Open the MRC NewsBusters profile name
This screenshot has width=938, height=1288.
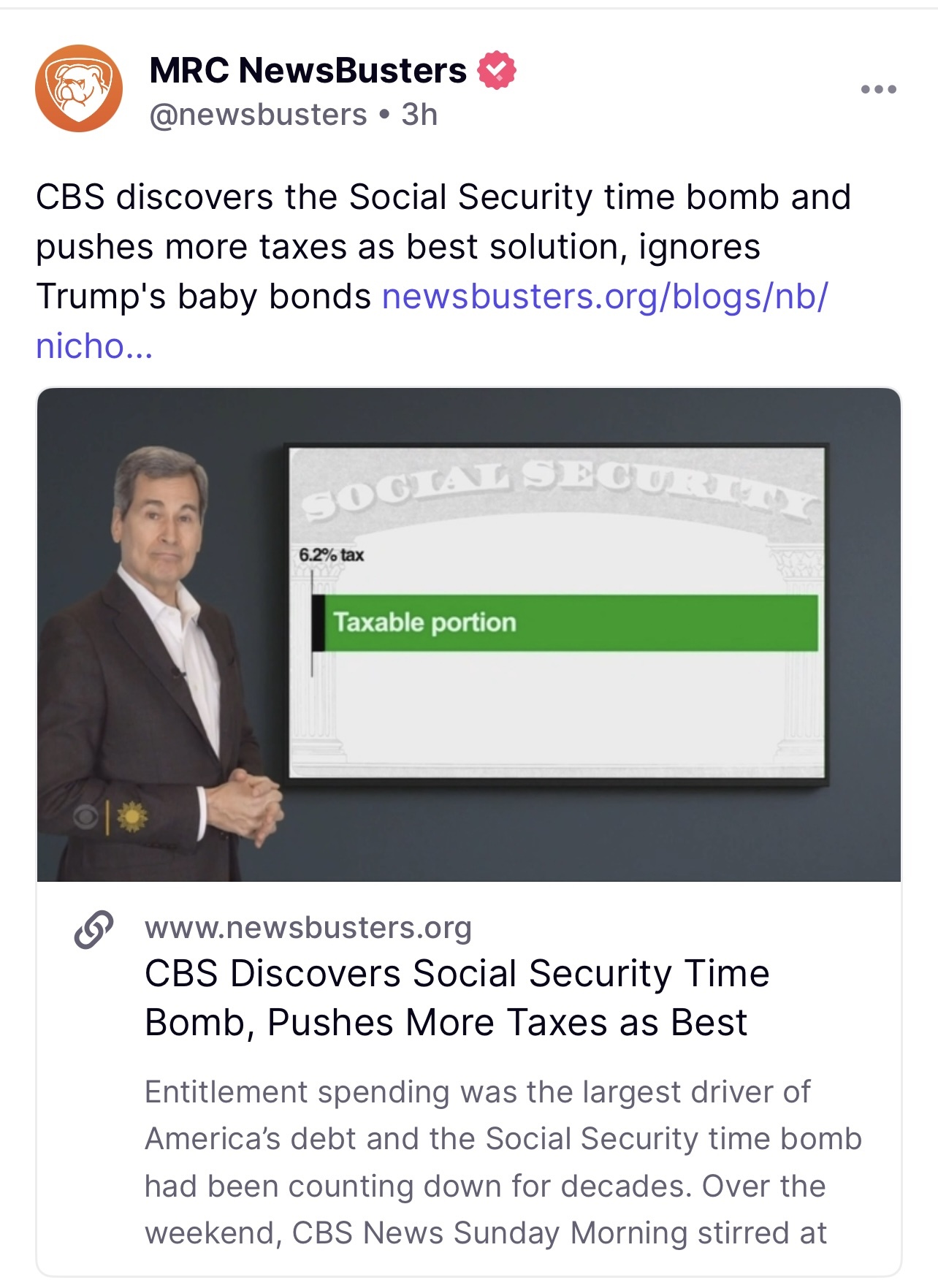(x=308, y=70)
